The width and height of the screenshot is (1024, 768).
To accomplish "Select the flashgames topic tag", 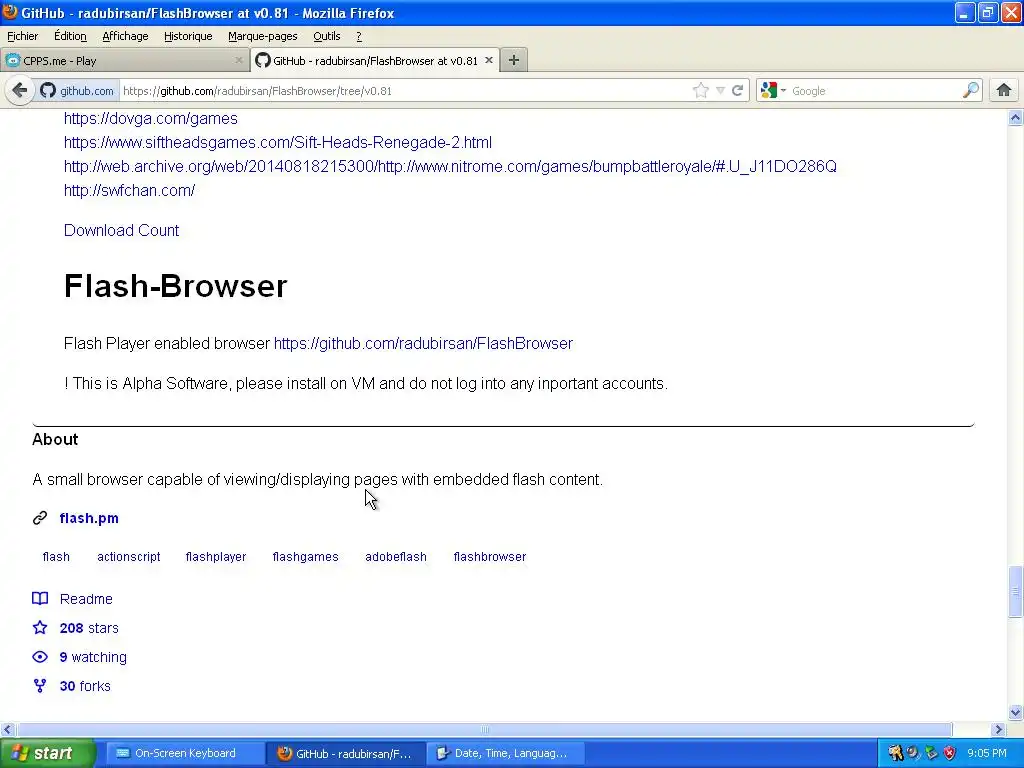I will point(306,556).
